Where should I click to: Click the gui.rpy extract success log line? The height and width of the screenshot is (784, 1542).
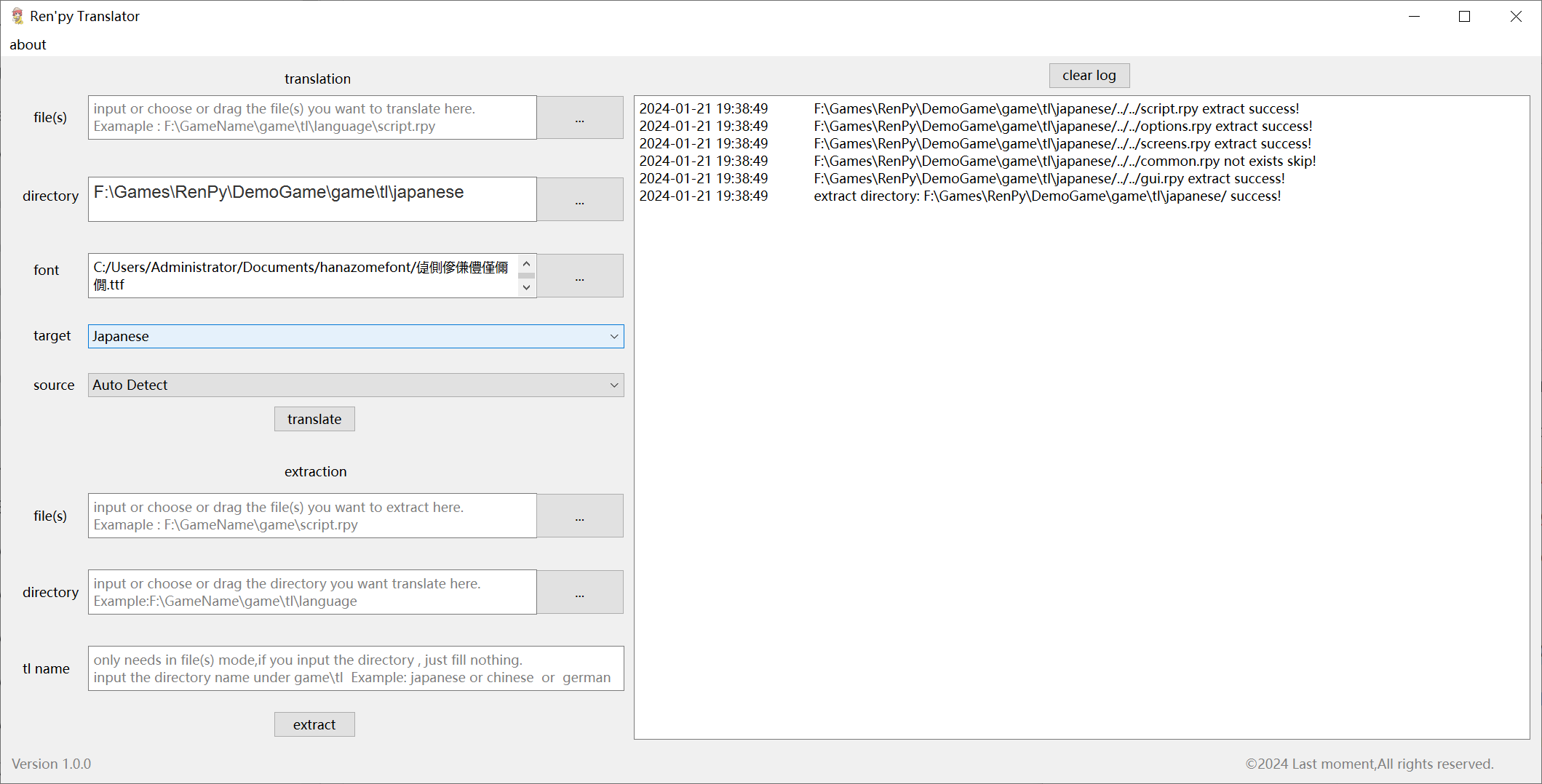click(x=961, y=179)
